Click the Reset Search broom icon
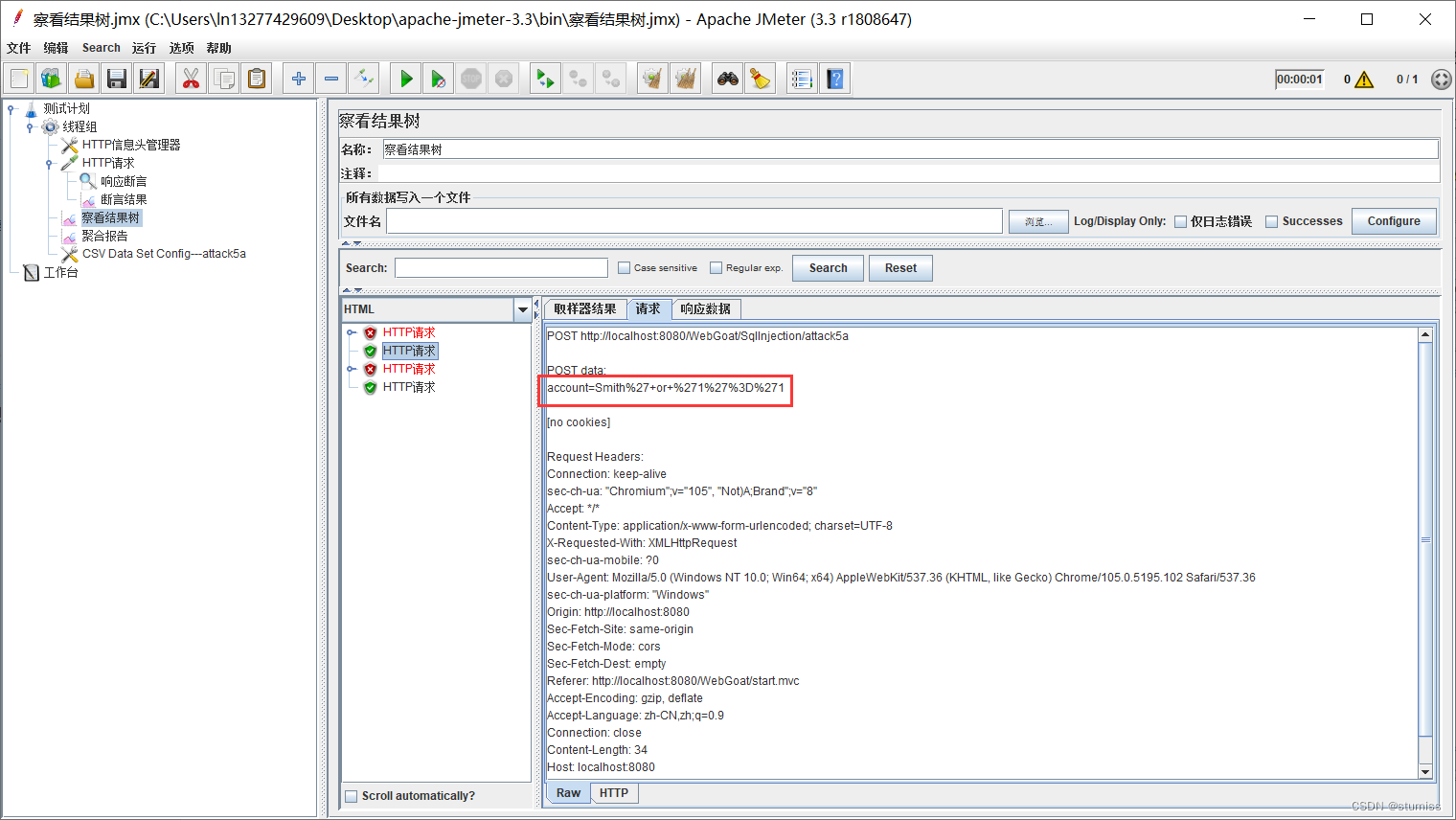 click(x=761, y=79)
